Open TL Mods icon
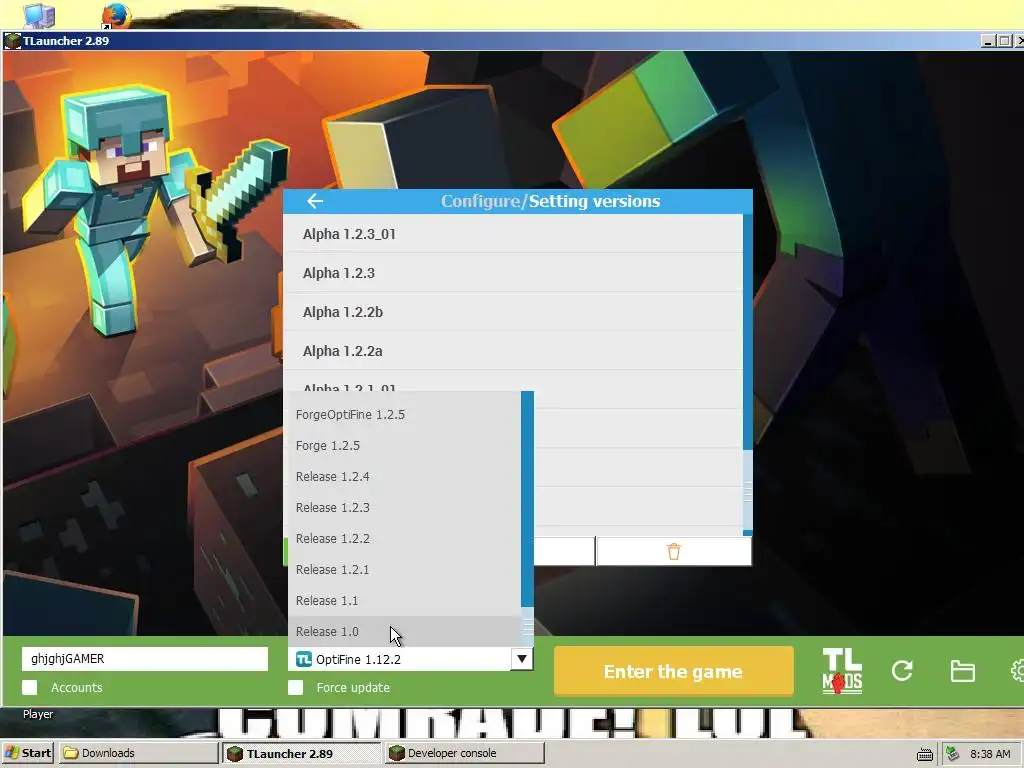This screenshot has width=1024, height=768. click(842, 671)
